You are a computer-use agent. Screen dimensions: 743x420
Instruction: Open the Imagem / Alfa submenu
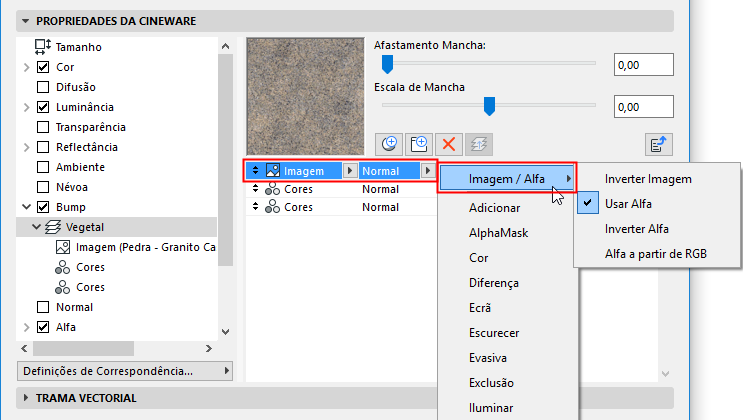507,179
